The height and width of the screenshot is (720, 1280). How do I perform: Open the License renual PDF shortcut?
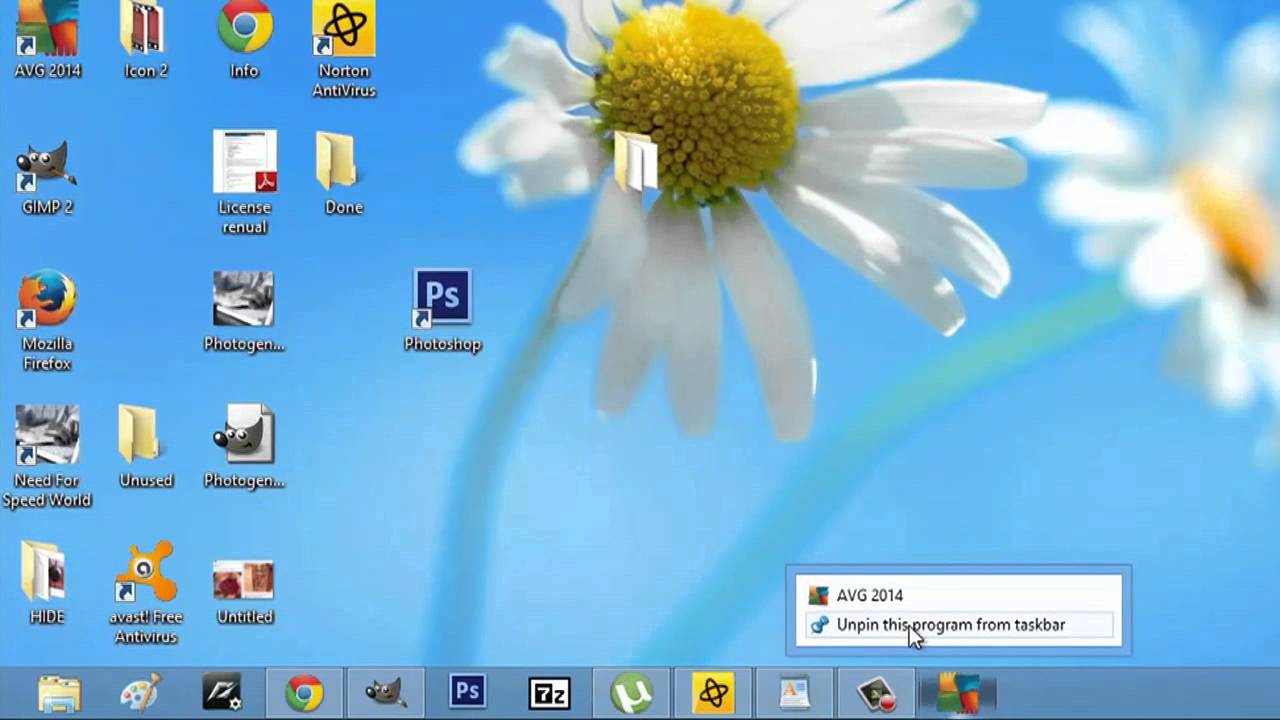(244, 160)
